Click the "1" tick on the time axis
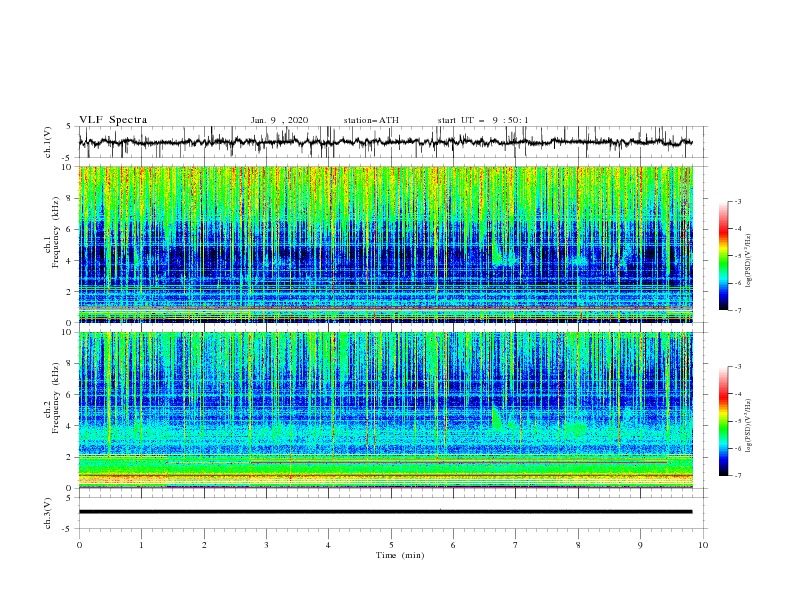 click(x=141, y=545)
